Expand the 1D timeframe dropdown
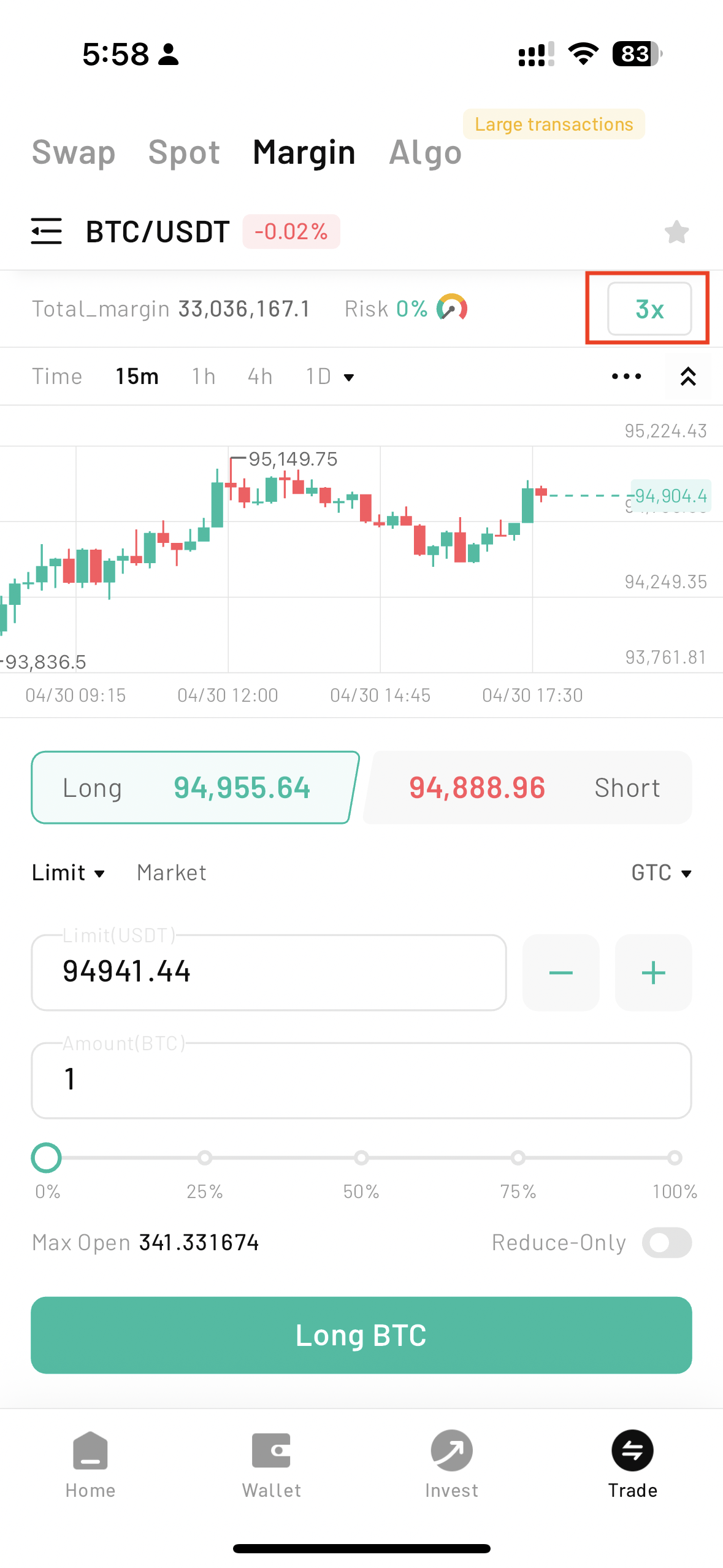 click(330, 376)
